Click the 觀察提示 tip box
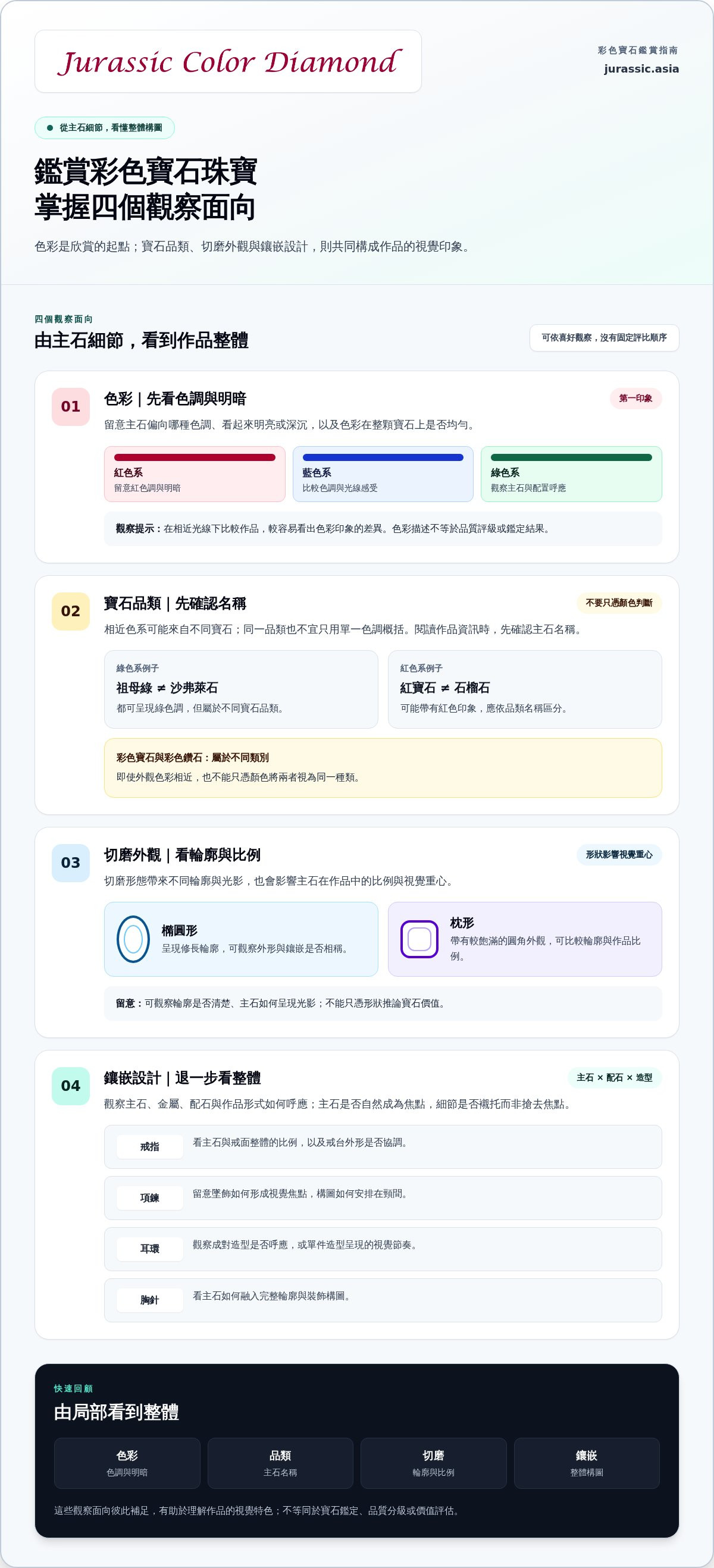Viewport: 714px width, 1568px height. 383,529
